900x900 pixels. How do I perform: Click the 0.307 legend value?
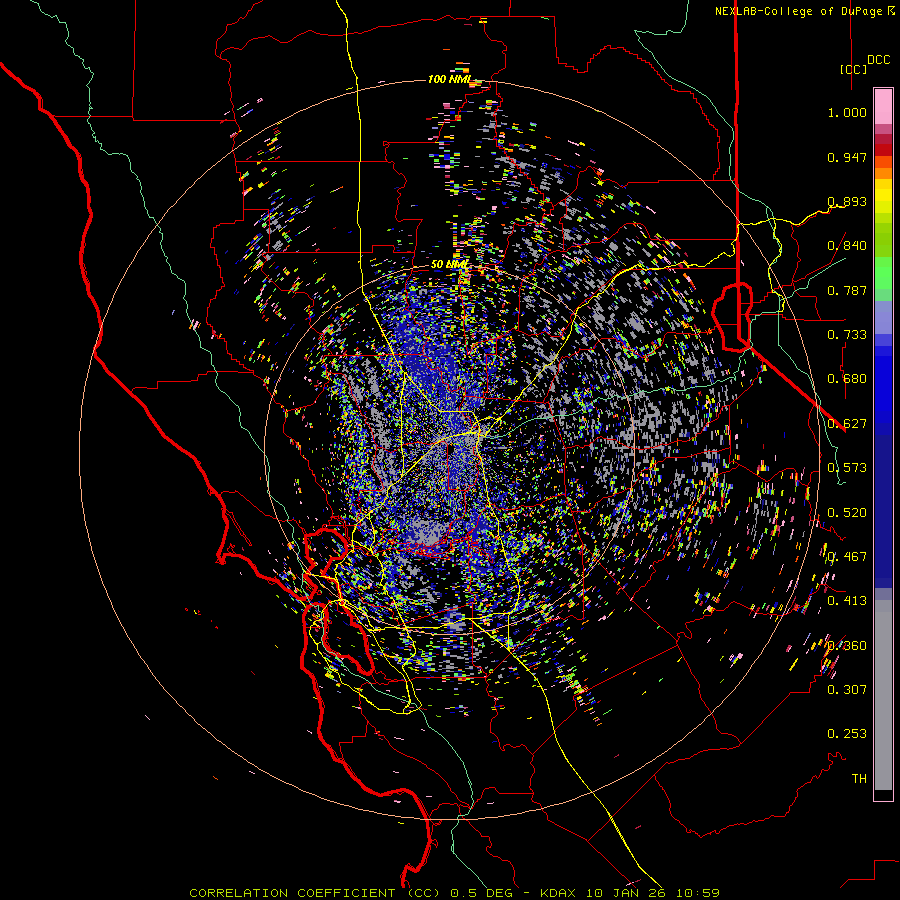[847, 690]
